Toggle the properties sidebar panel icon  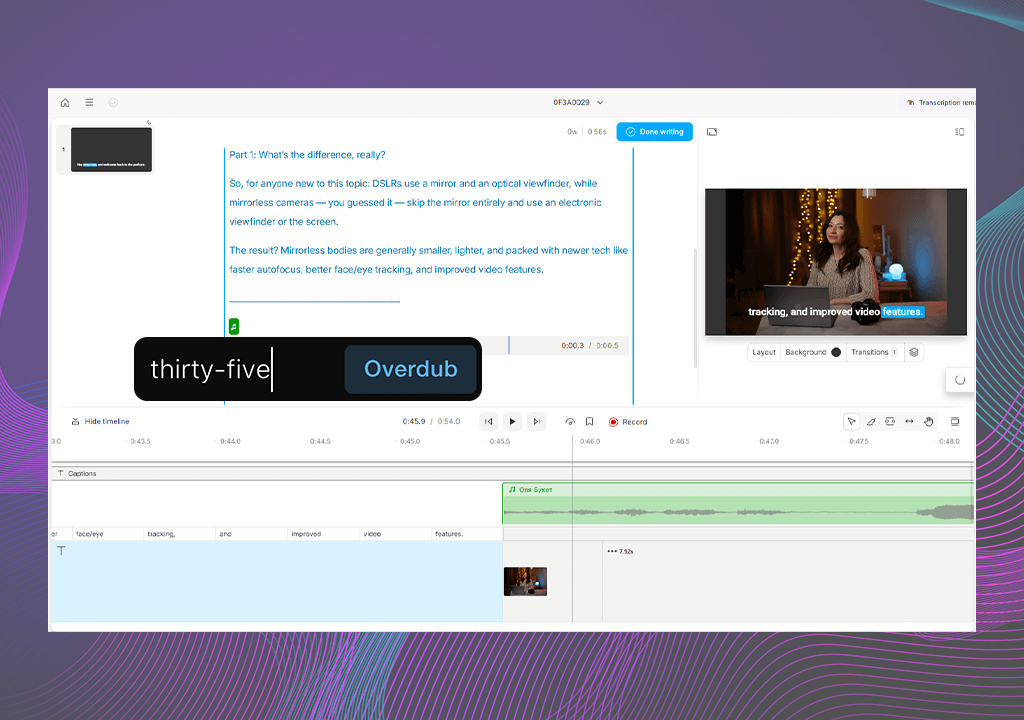[x=959, y=132]
